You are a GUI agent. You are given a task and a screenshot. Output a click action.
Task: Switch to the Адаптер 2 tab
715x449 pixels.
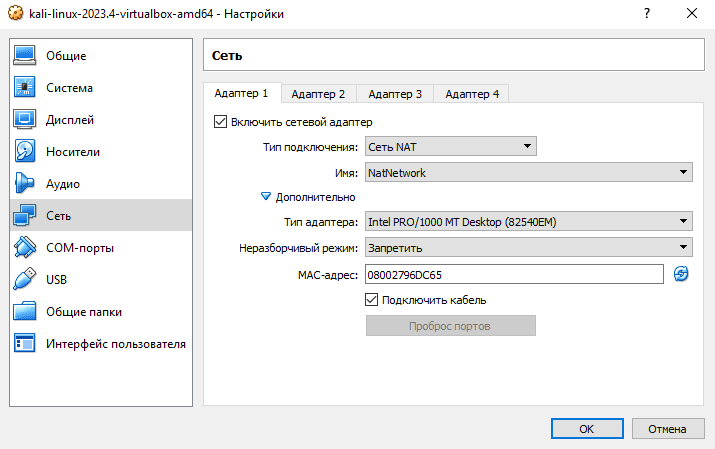[318, 94]
